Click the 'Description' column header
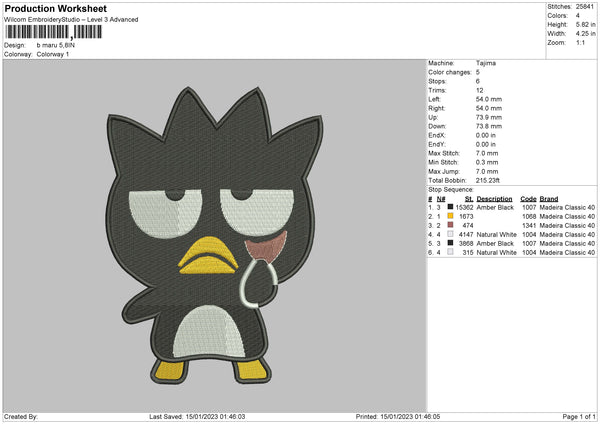The height and width of the screenshot is (424, 600). tap(494, 199)
